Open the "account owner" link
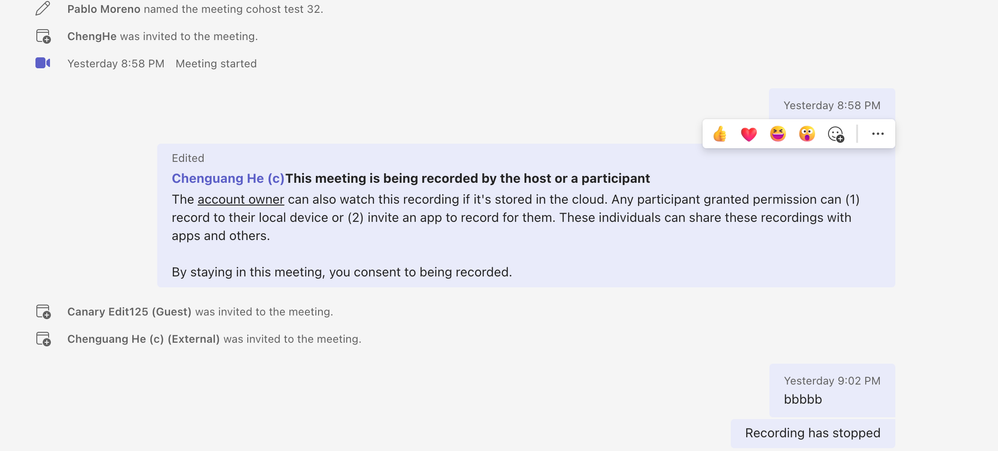This screenshot has height=451, width=998. (241, 200)
